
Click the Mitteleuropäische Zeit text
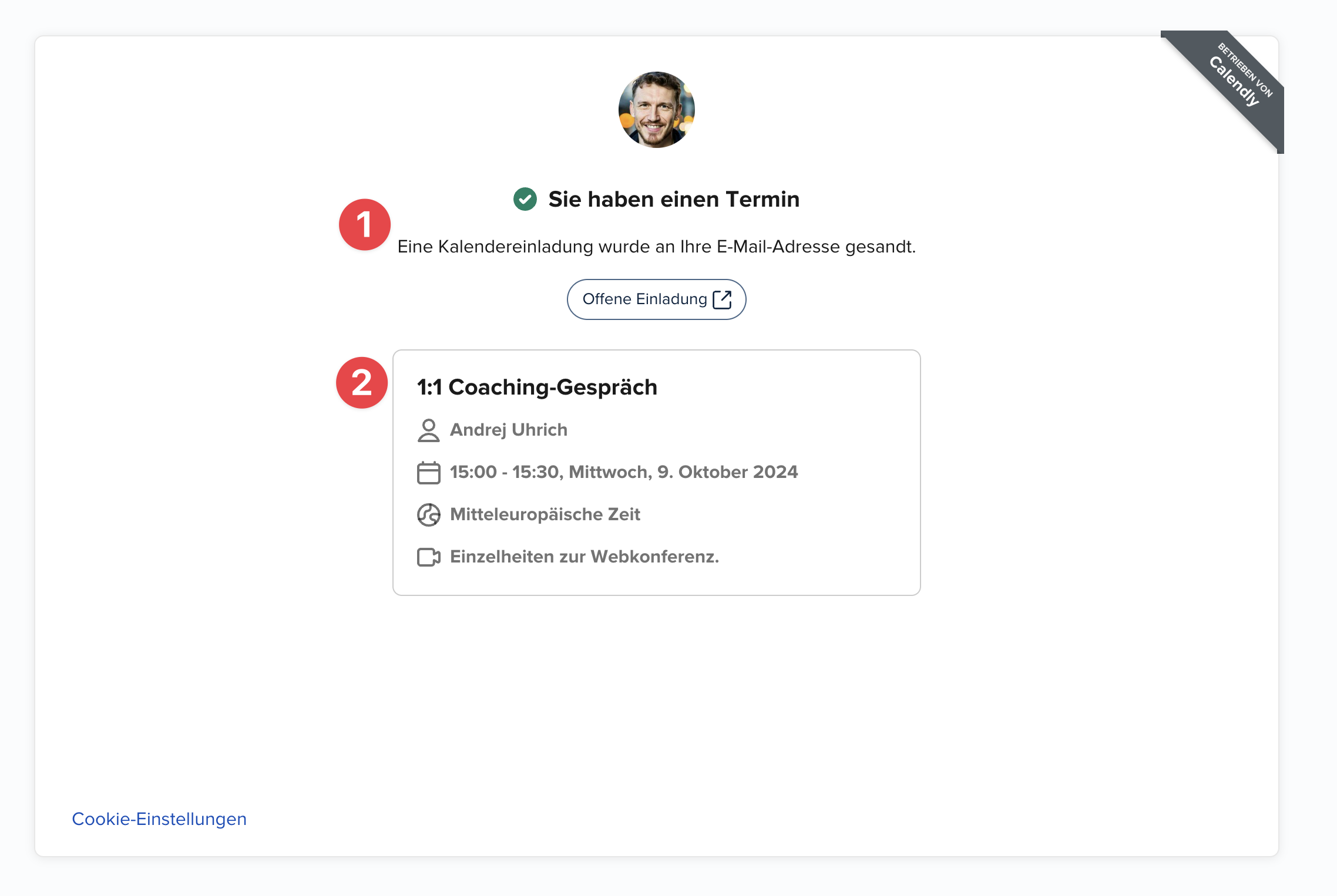tap(545, 514)
